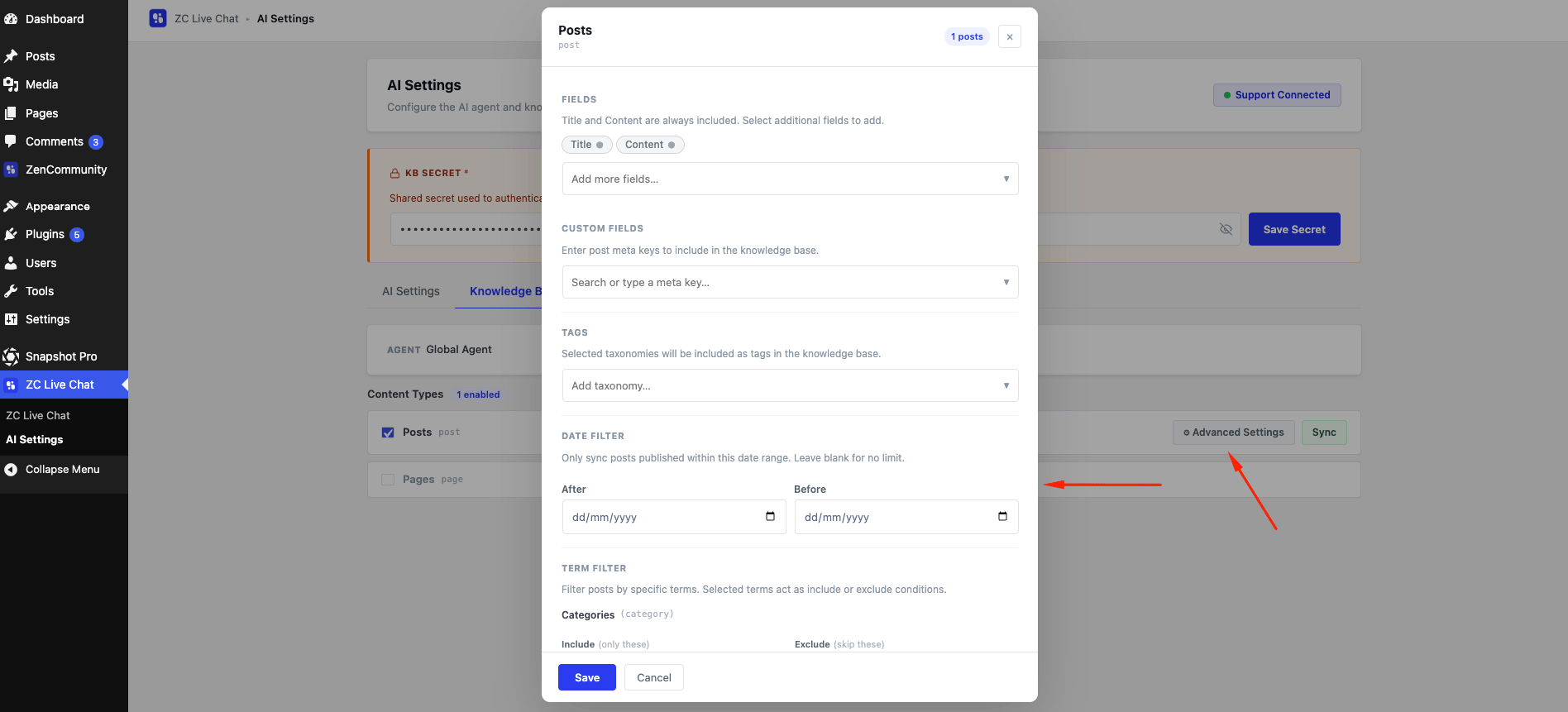Click the Media icon in sidebar

click(x=11, y=84)
